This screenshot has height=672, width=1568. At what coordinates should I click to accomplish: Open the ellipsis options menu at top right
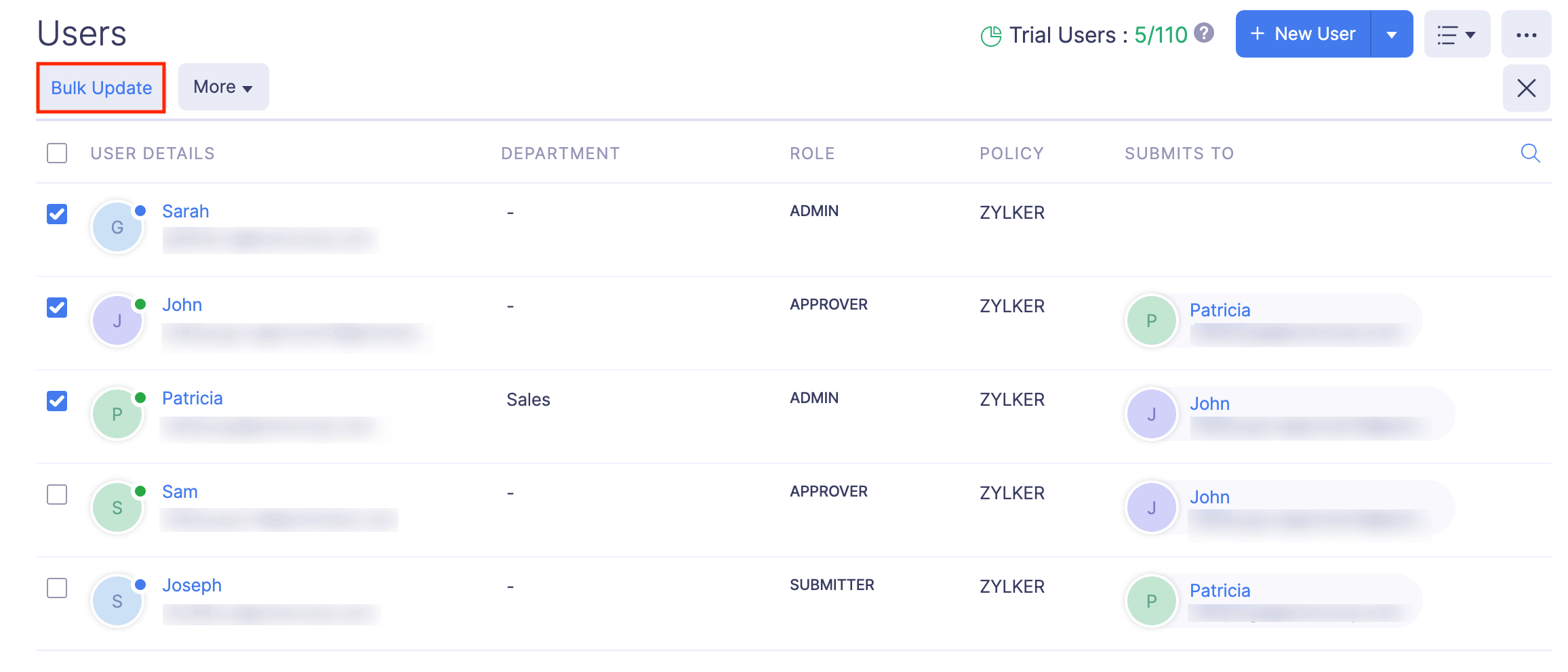(1526, 34)
